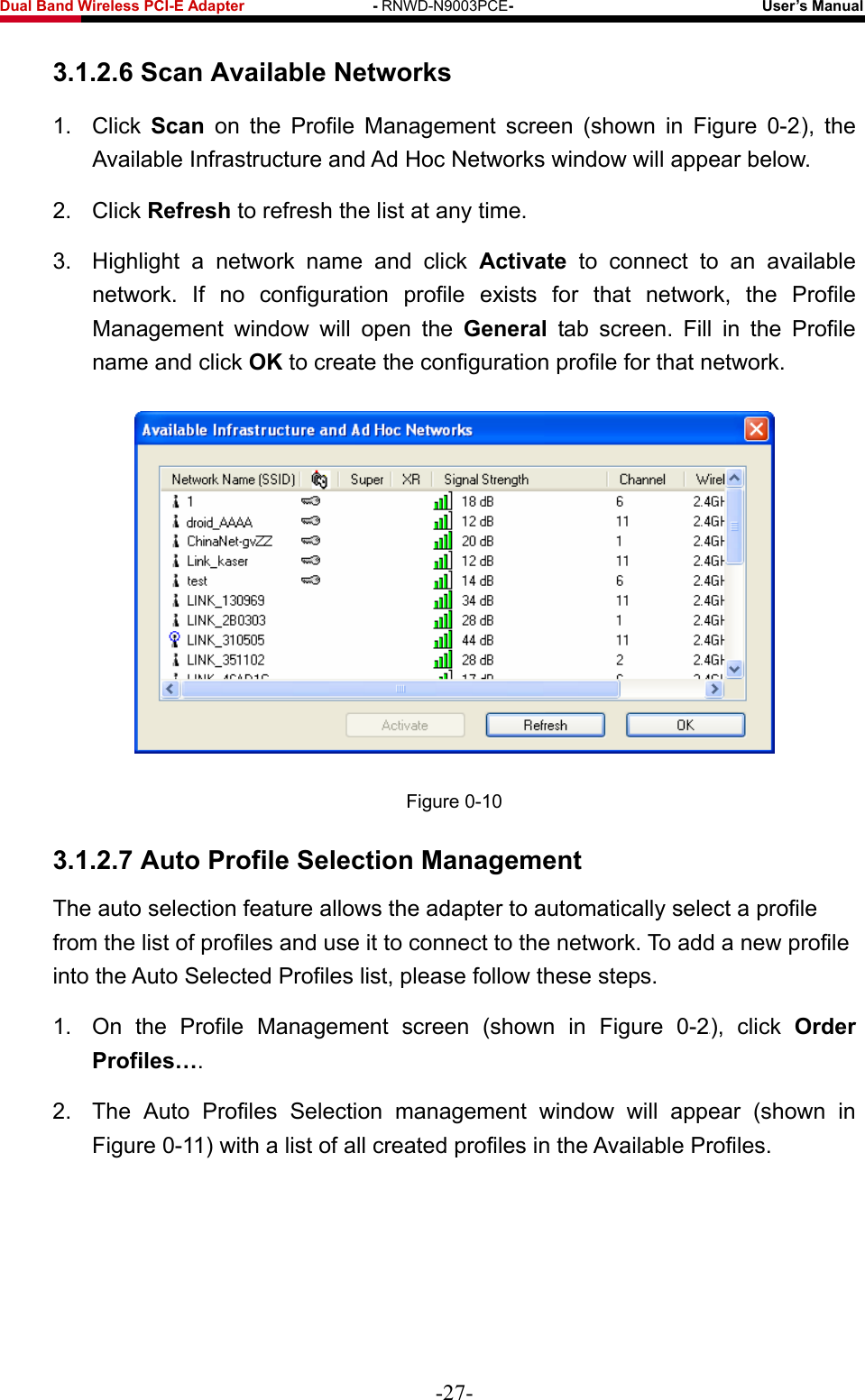This screenshot has width=865, height=1400.
Task: Click the XR column header
Action: tap(411, 480)
